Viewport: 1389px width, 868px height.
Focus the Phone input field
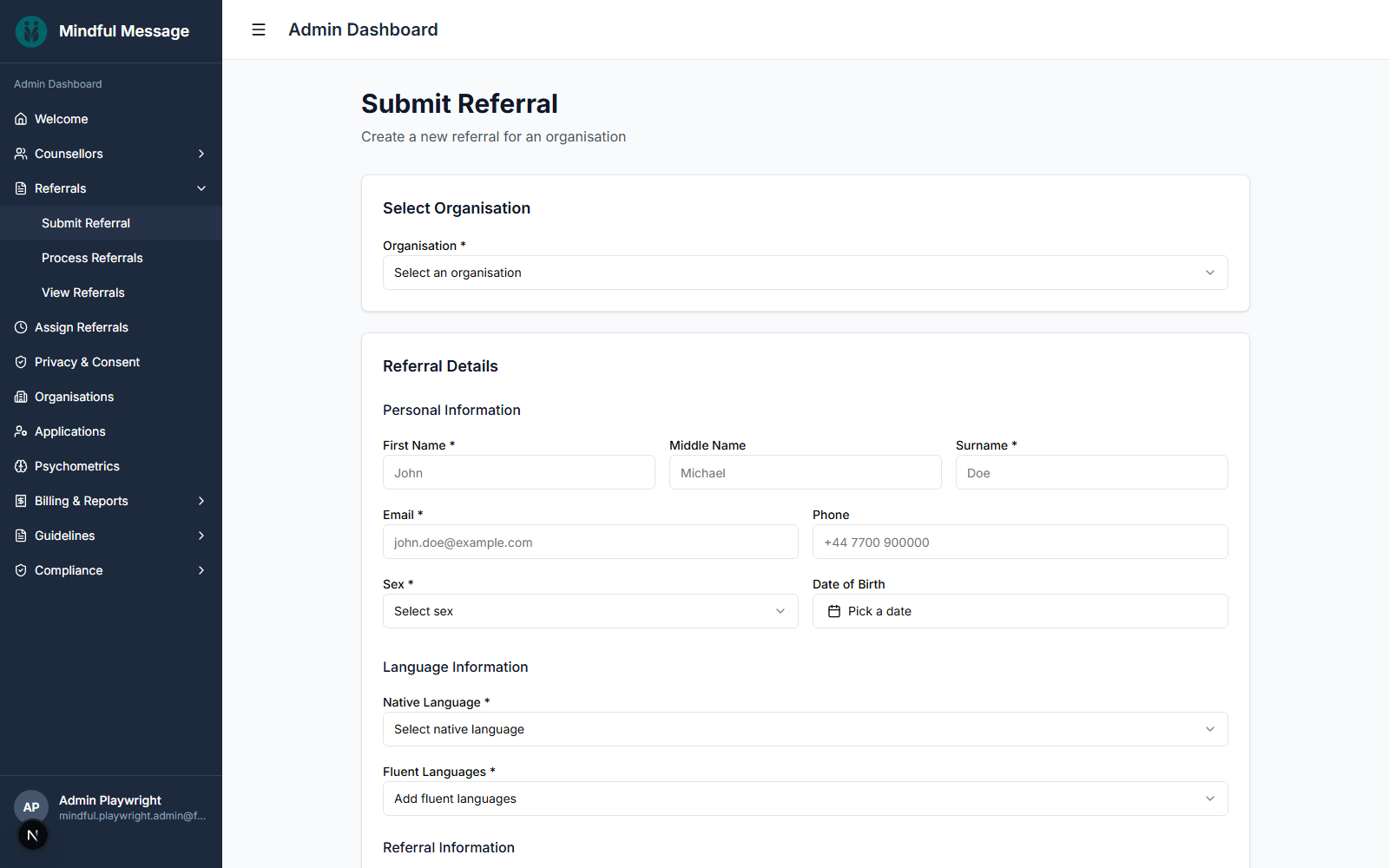click(1020, 542)
